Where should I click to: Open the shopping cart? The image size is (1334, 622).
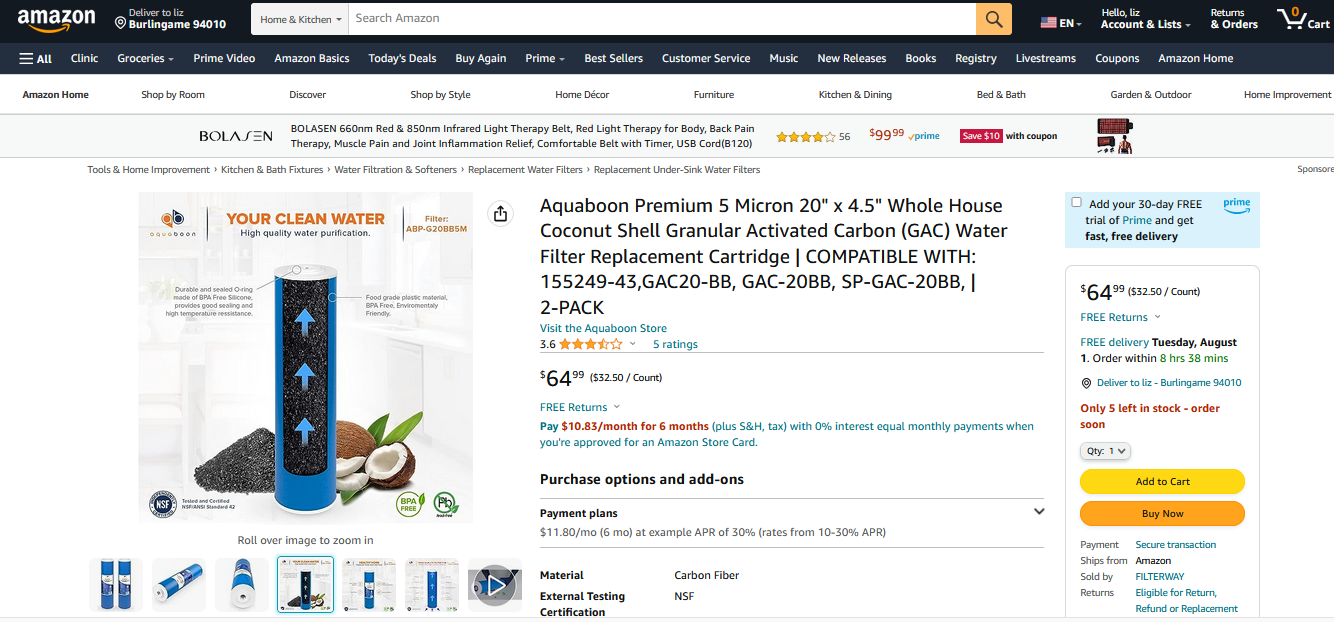[1302, 19]
